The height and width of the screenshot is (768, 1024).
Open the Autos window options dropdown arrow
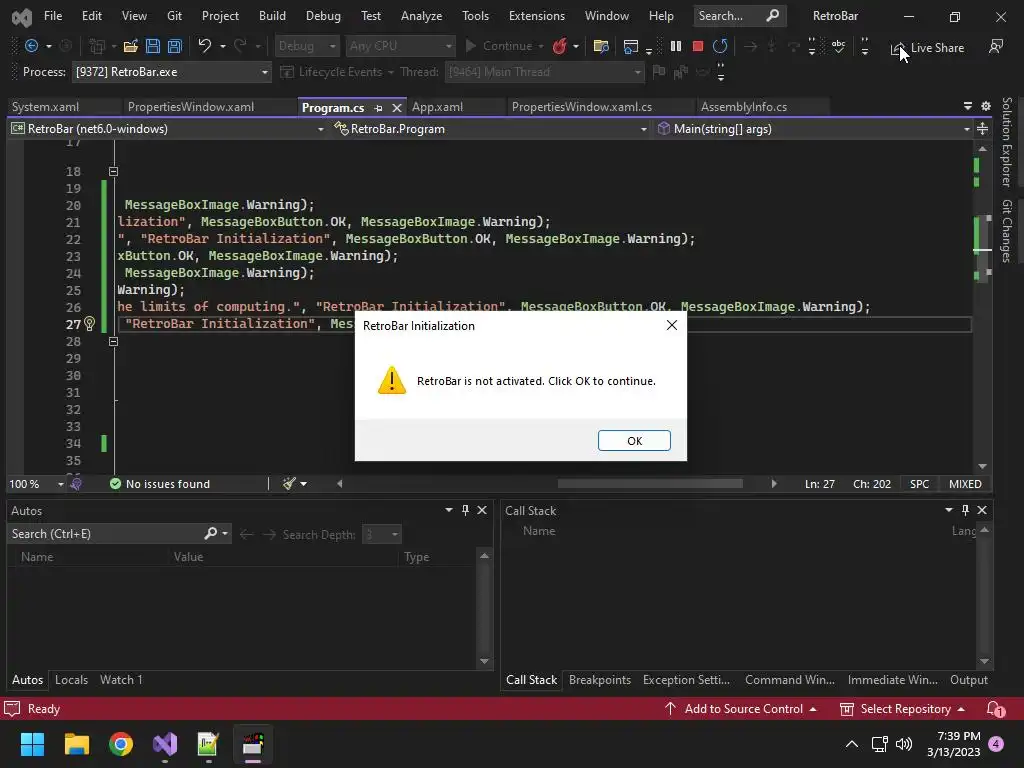point(449,510)
